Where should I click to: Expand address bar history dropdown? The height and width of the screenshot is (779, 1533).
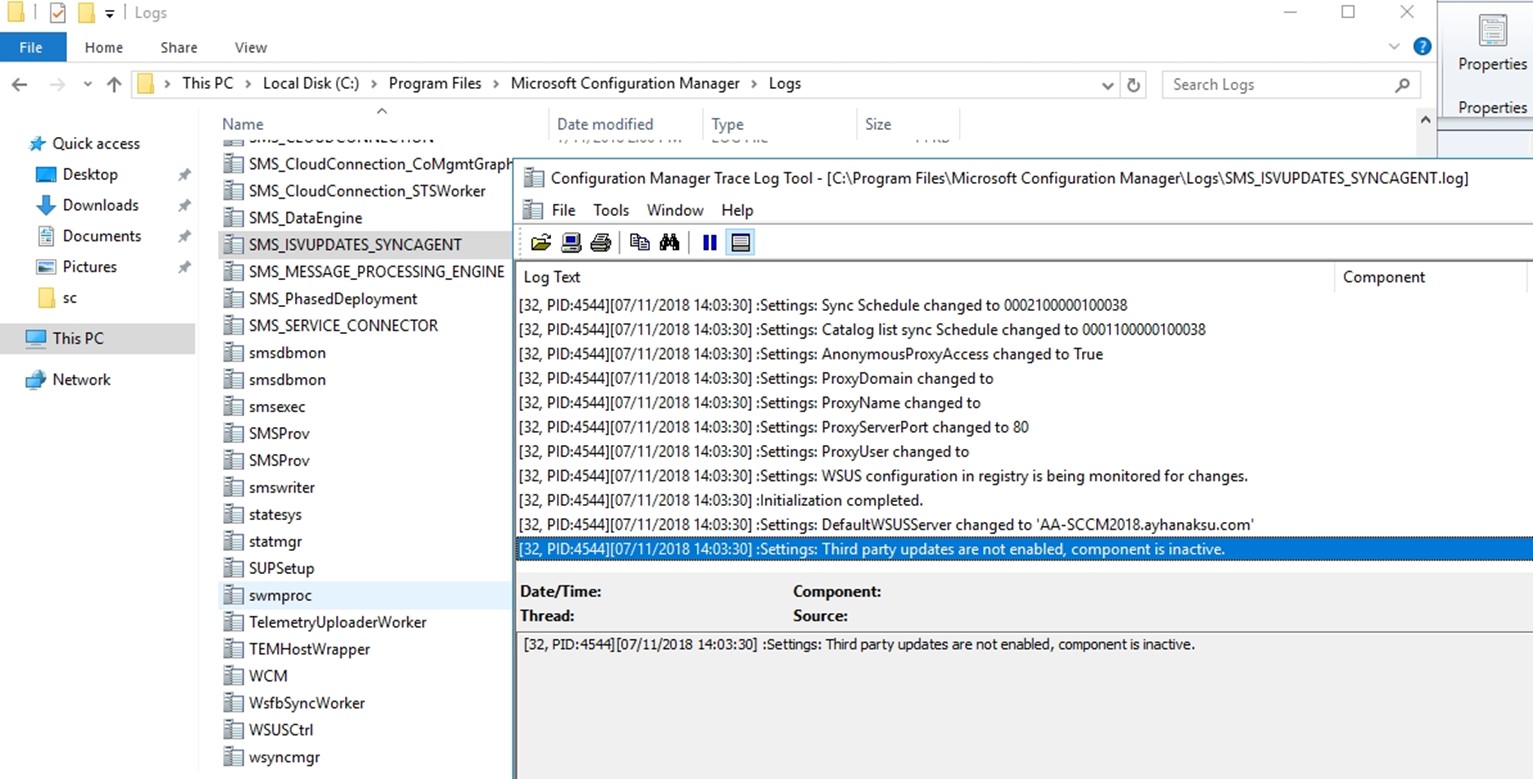click(1107, 85)
